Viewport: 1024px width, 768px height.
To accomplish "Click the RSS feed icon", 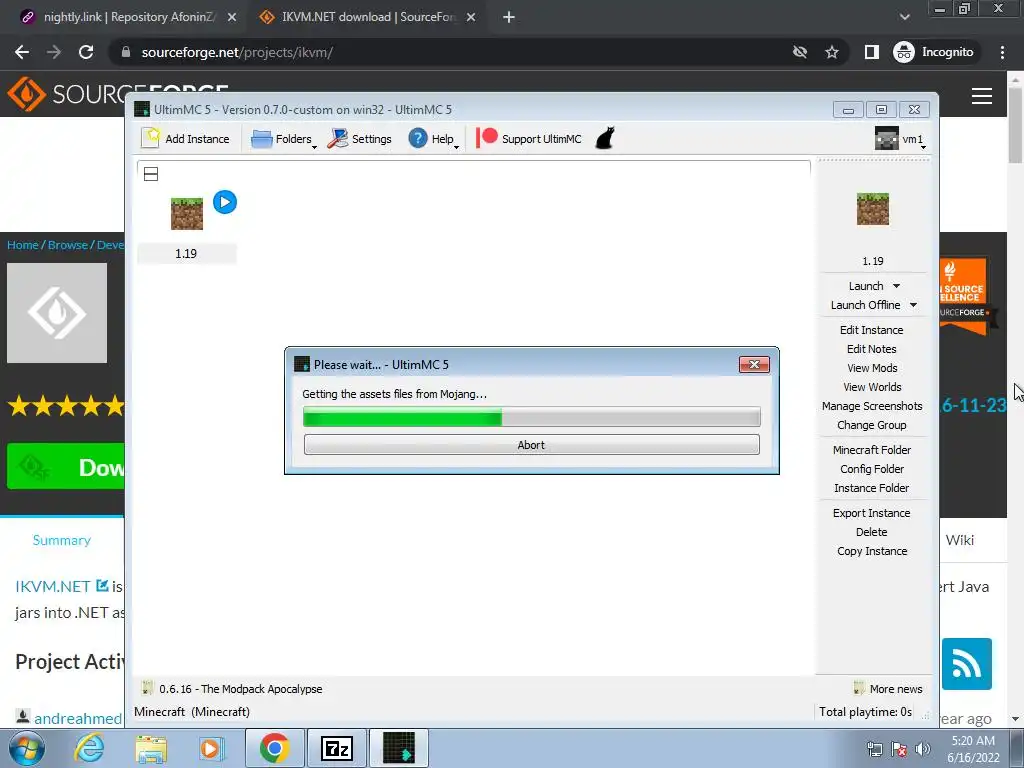I will [967, 664].
